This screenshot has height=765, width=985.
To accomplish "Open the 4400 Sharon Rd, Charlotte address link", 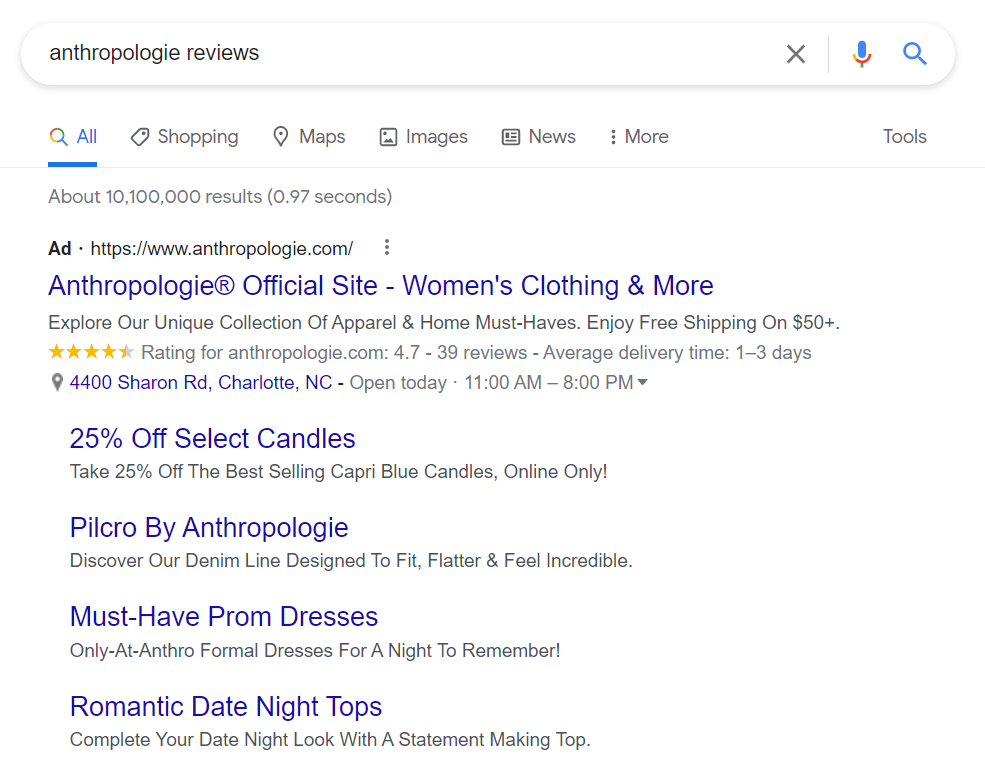I will [x=200, y=383].
